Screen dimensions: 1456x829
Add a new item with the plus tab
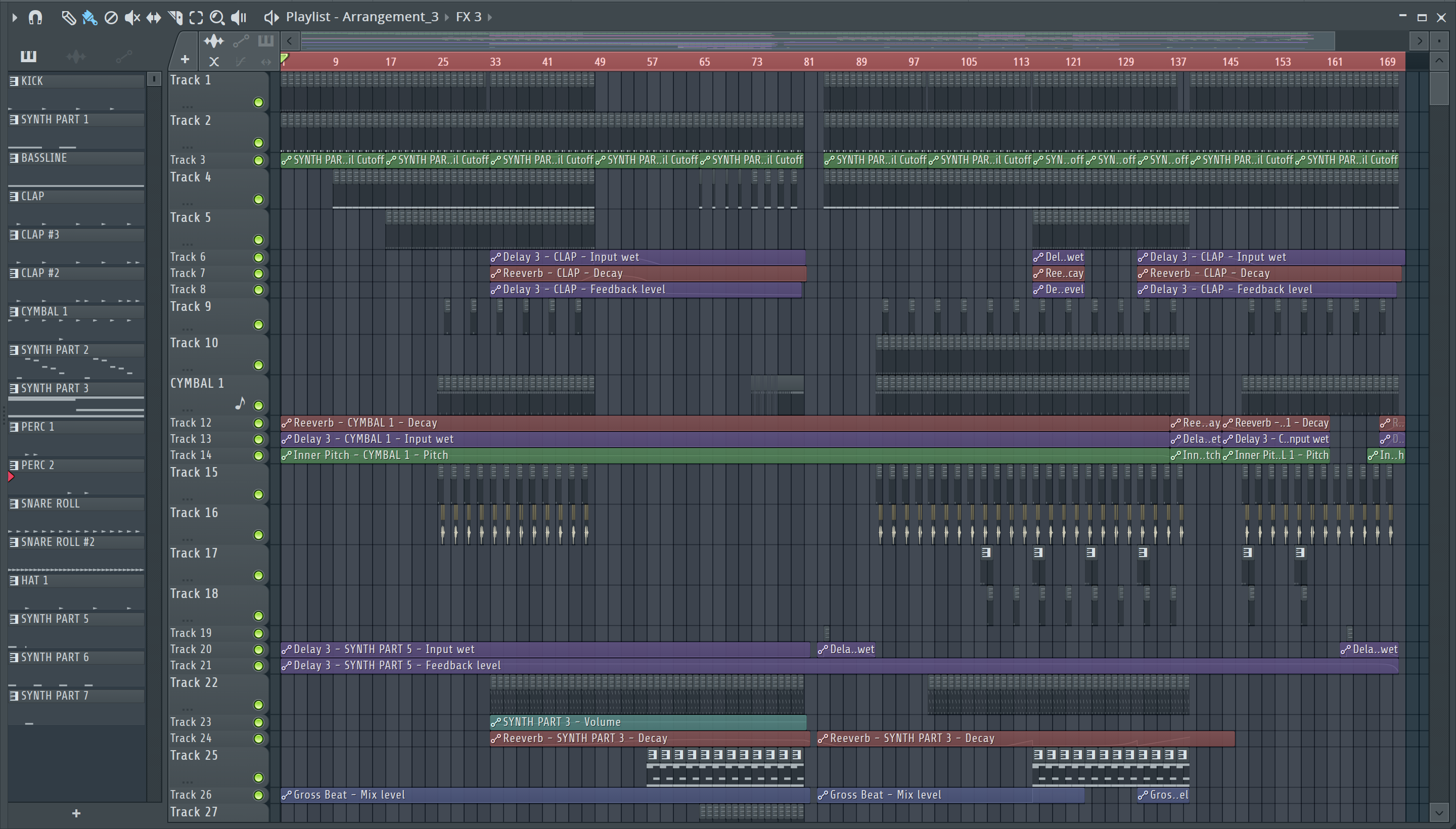coord(185,59)
